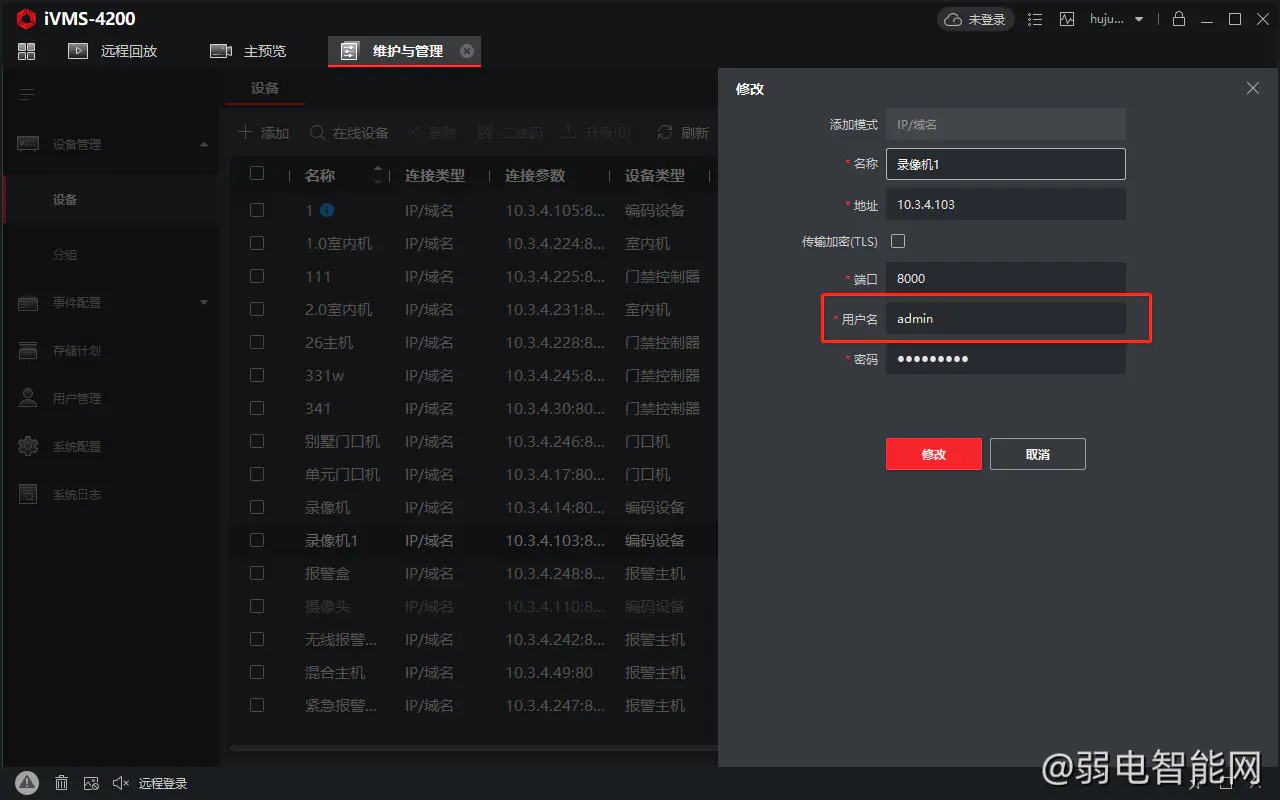1280x800 pixels.
Task: Sort by the 名称 column arrows
Action: click(377, 175)
